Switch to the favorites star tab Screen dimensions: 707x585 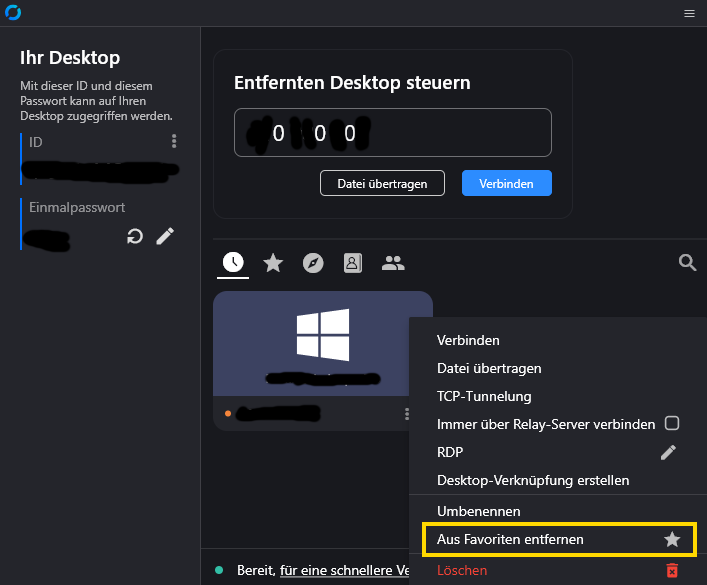coord(273,263)
